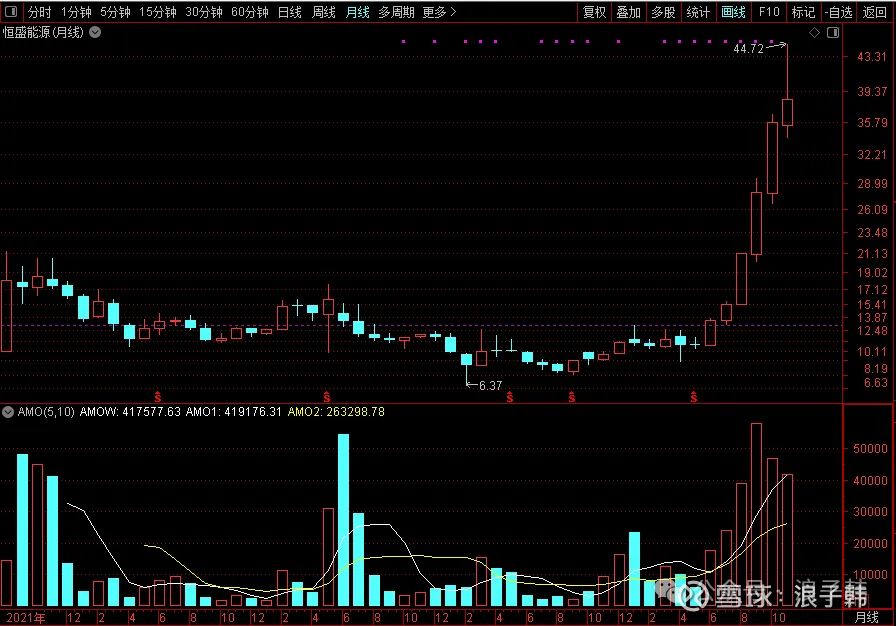
Task: Click the red S marker right of 6.37 label
Action: coord(510,397)
